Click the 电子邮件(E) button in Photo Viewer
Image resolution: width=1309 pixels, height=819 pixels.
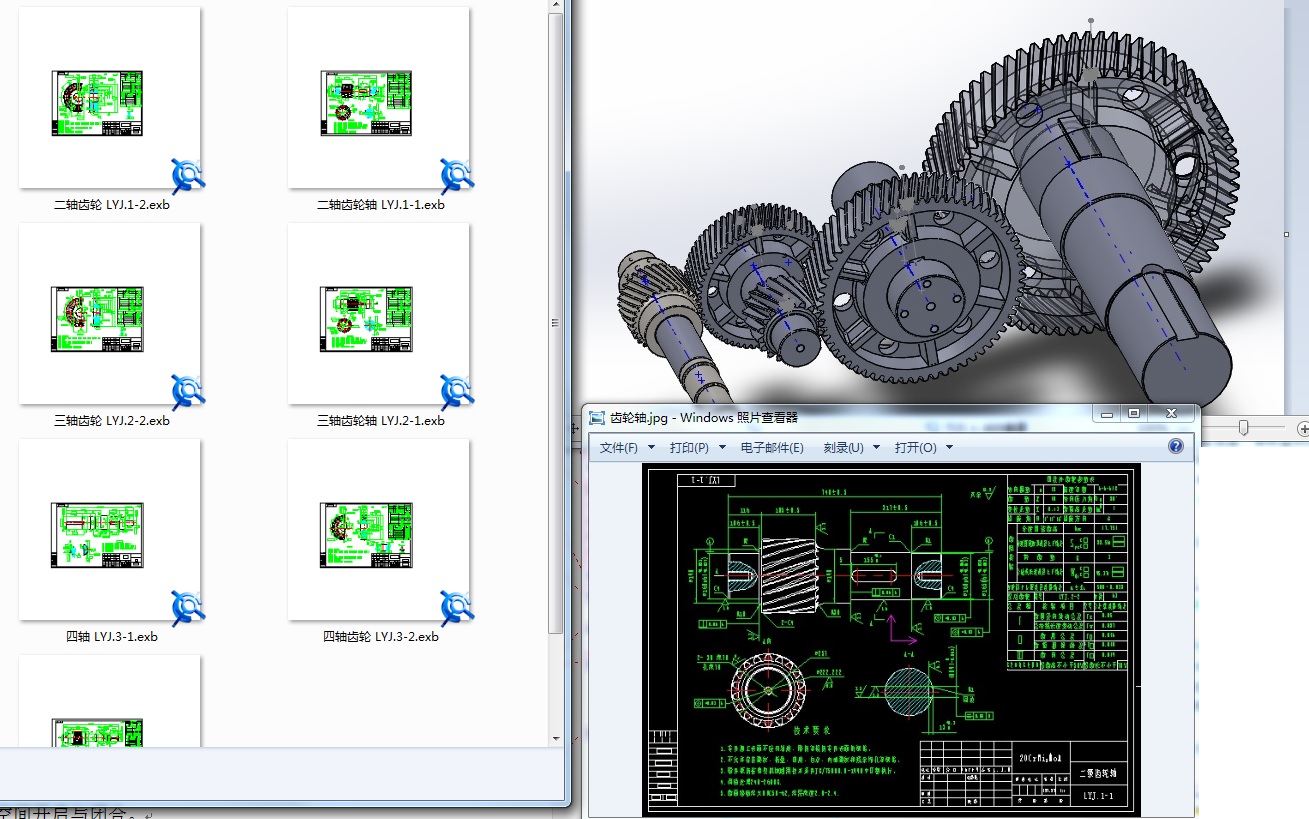(x=772, y=447)
